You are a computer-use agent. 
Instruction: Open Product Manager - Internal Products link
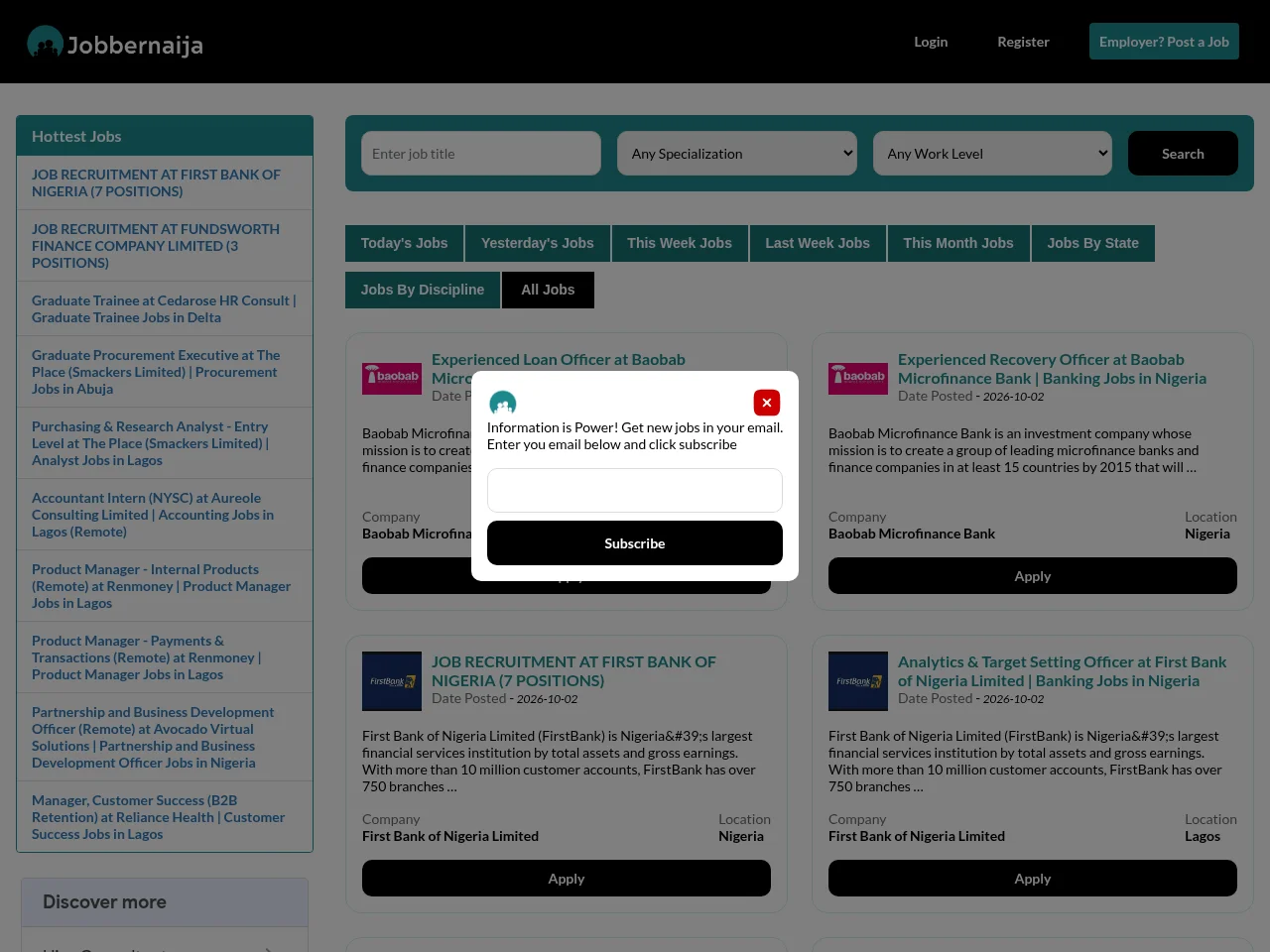point(162,586)
